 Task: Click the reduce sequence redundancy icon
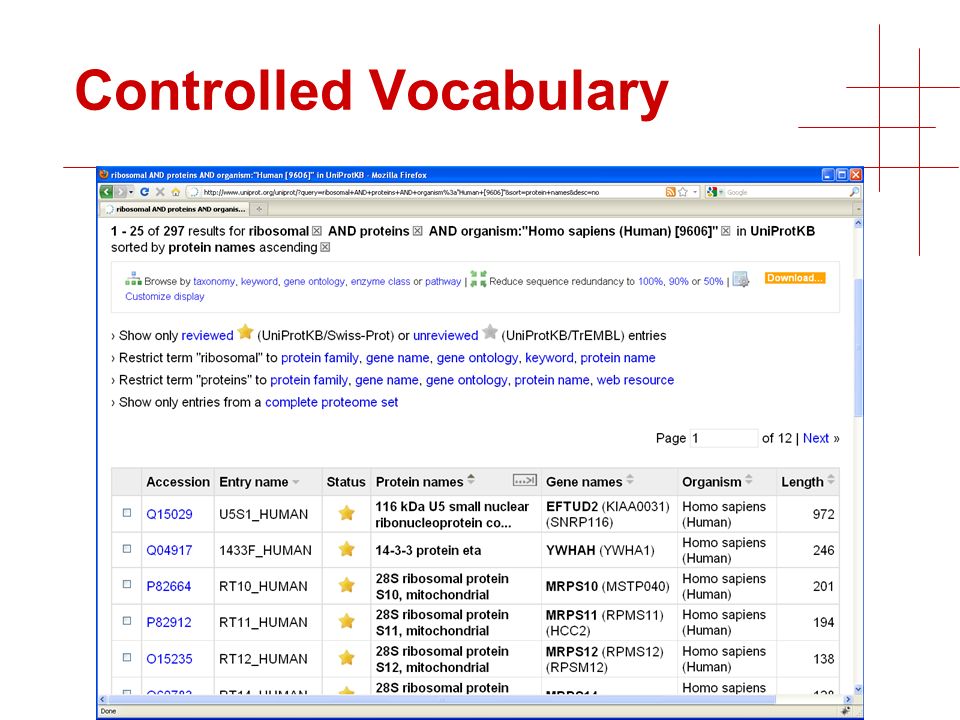coord(478,279)
